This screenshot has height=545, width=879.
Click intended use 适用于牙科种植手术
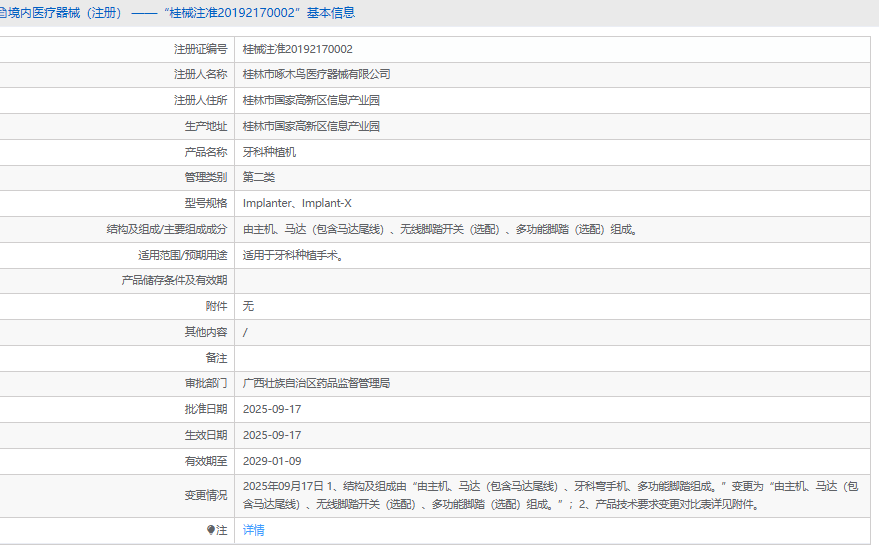[x=293, y=255]
